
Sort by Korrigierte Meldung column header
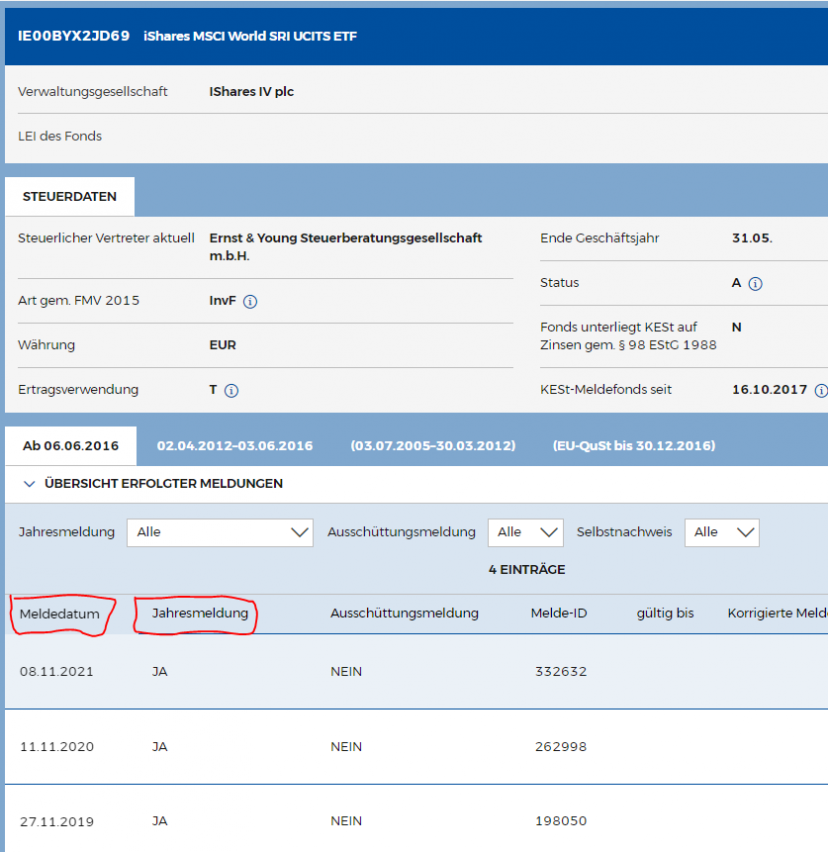pos(777,613)
